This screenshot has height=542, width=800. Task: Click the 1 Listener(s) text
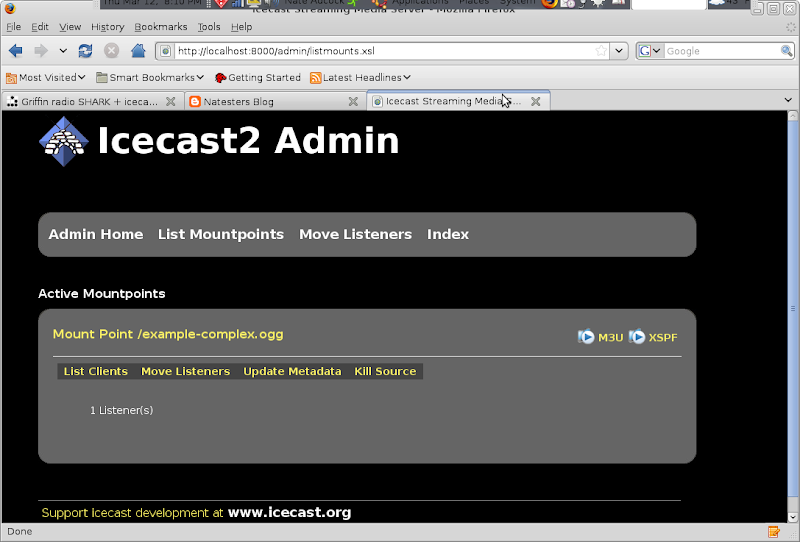point(121,410)
